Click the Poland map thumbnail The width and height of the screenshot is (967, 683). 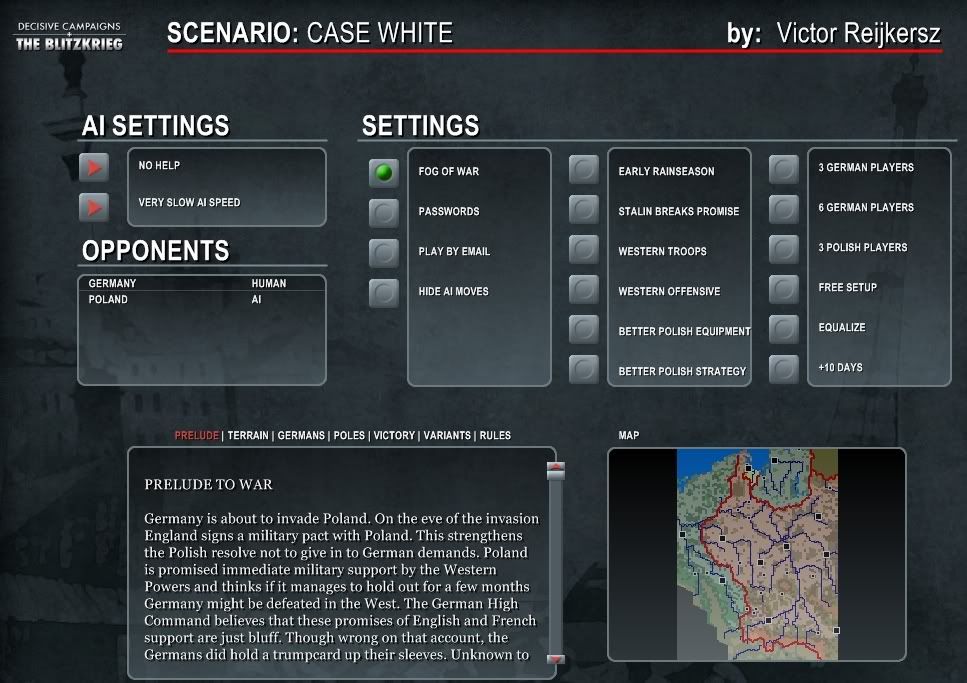(x=757, y=554)
